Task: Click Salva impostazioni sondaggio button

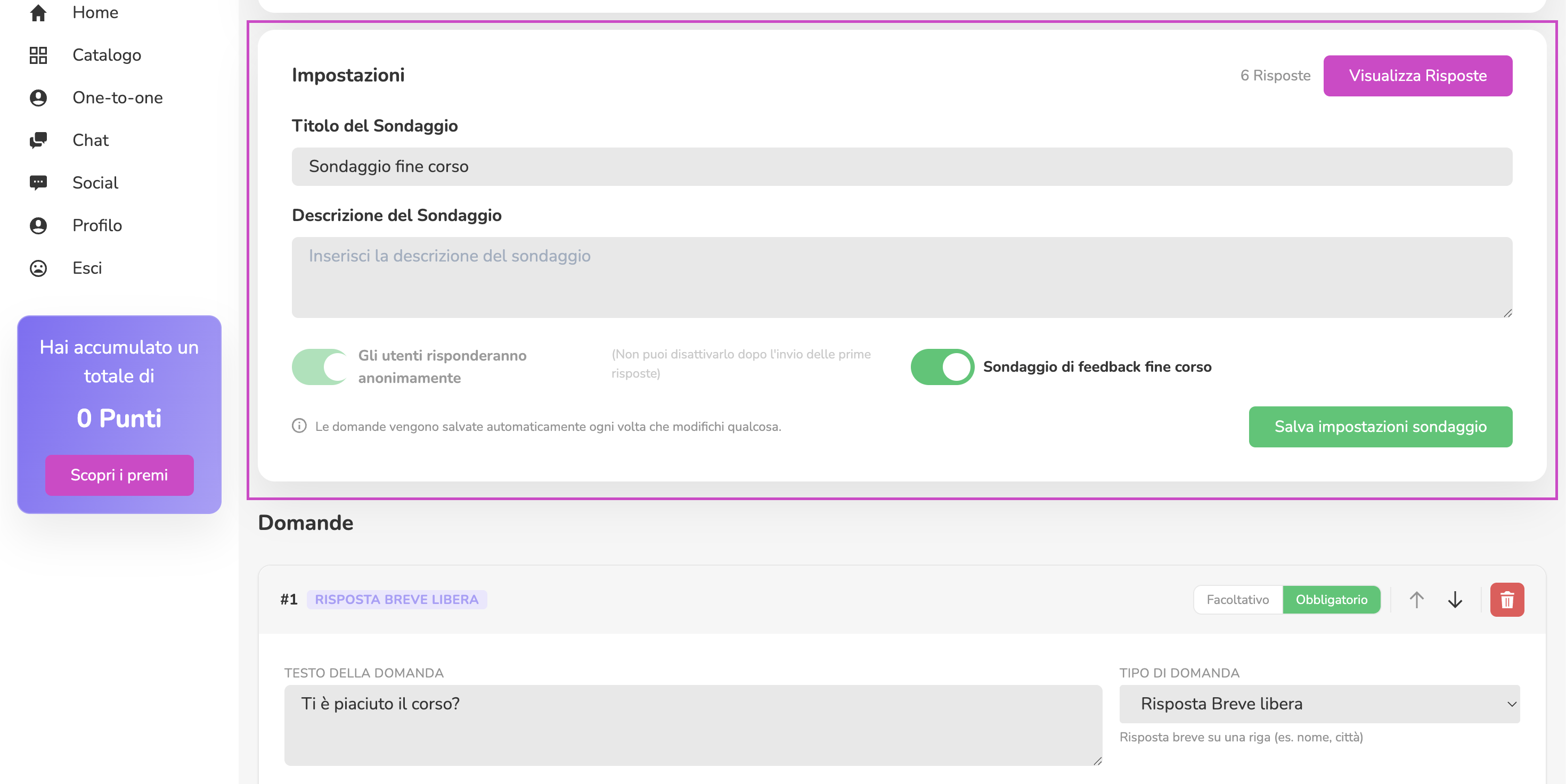Action: click(x=1381, y=427)
